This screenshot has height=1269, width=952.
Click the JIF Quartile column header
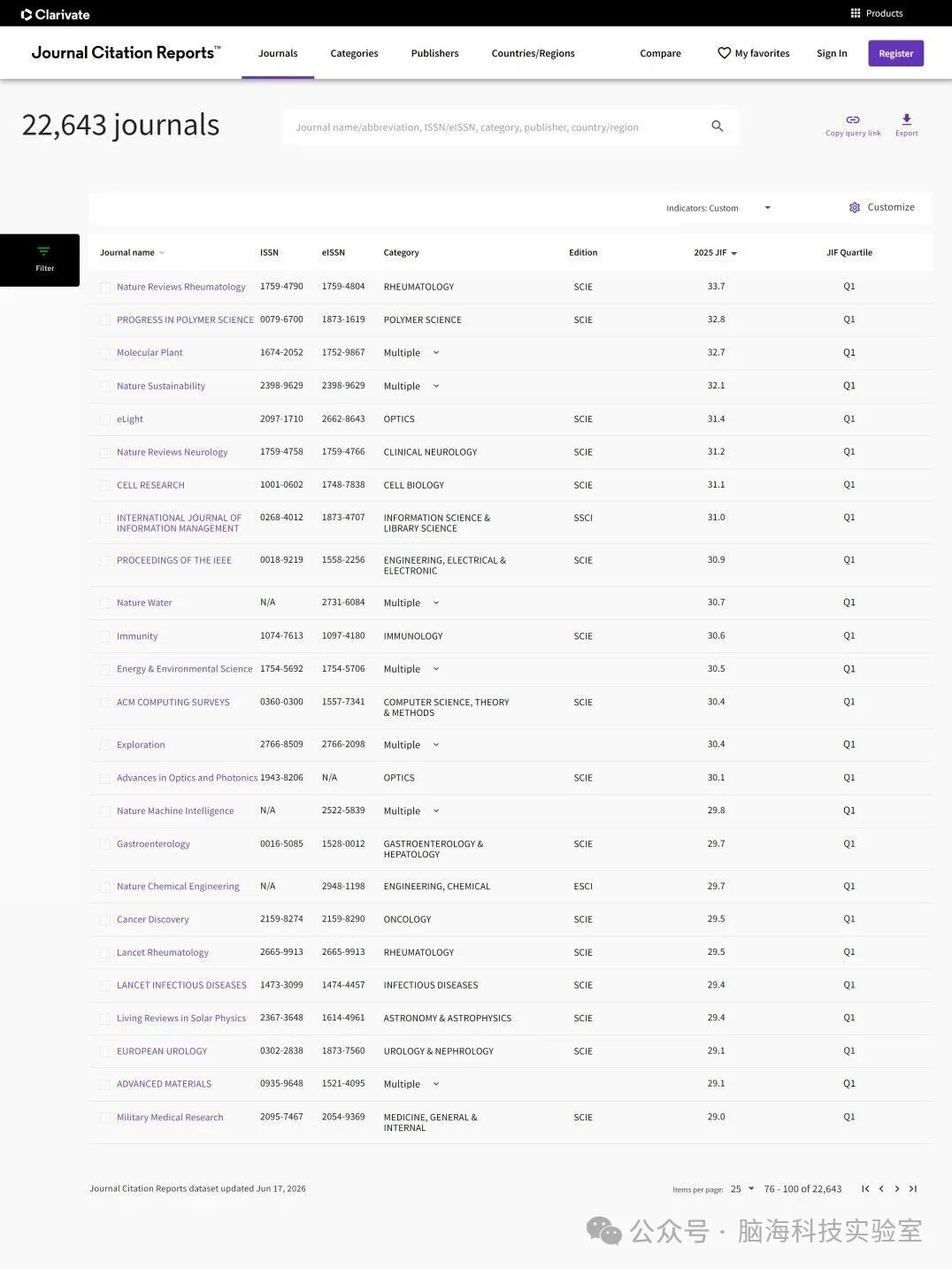pyautogui.click(x=849, y=253)
